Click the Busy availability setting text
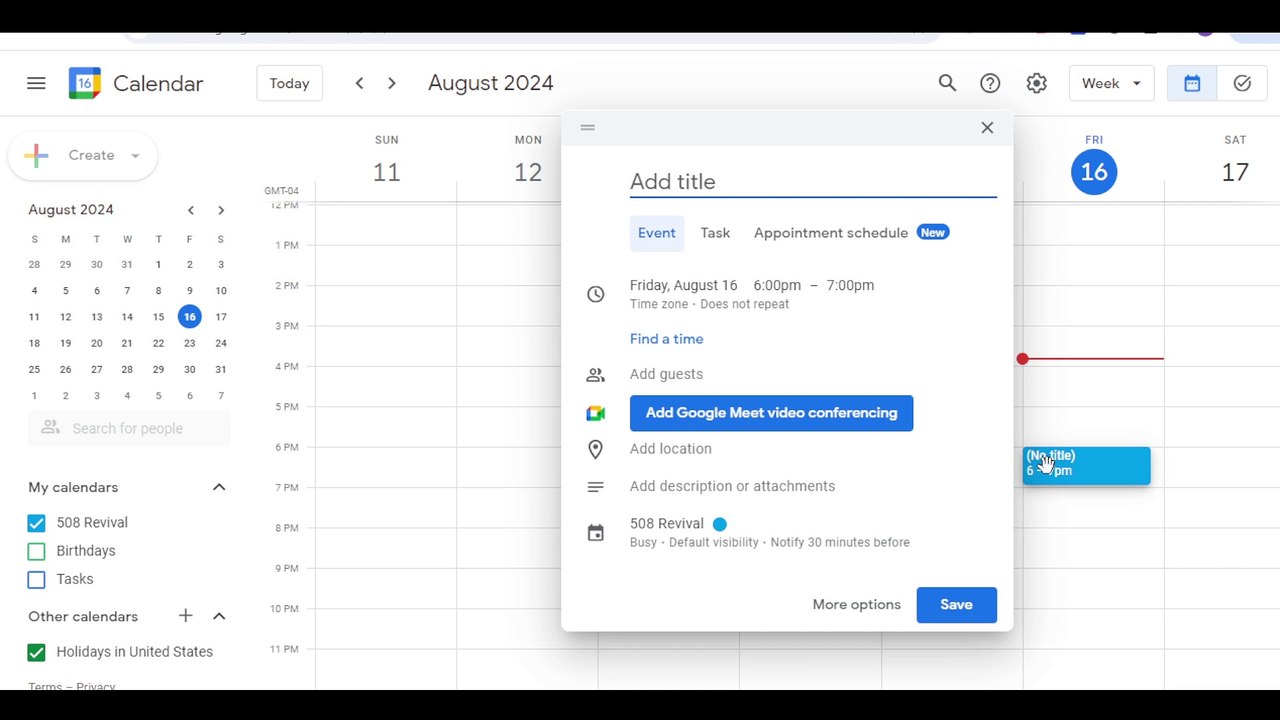This screenshot has height=720, width=1280. point(643,543)
